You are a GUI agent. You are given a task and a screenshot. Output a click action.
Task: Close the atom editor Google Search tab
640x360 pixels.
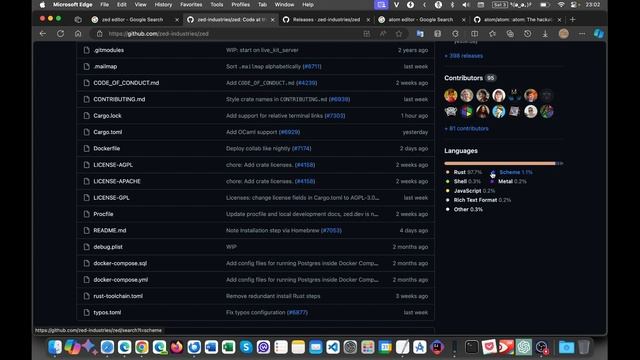463,20
